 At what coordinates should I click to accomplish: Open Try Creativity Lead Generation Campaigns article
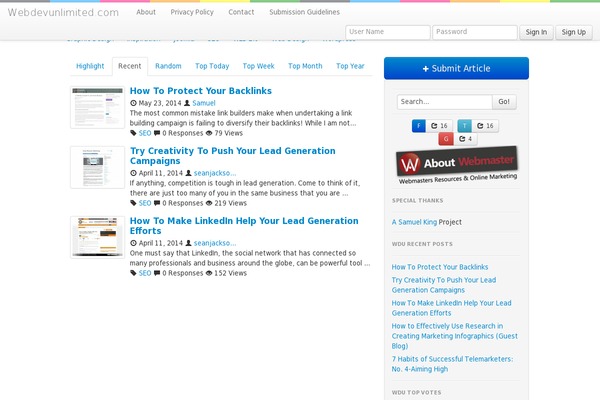click(x=233, y=156)
